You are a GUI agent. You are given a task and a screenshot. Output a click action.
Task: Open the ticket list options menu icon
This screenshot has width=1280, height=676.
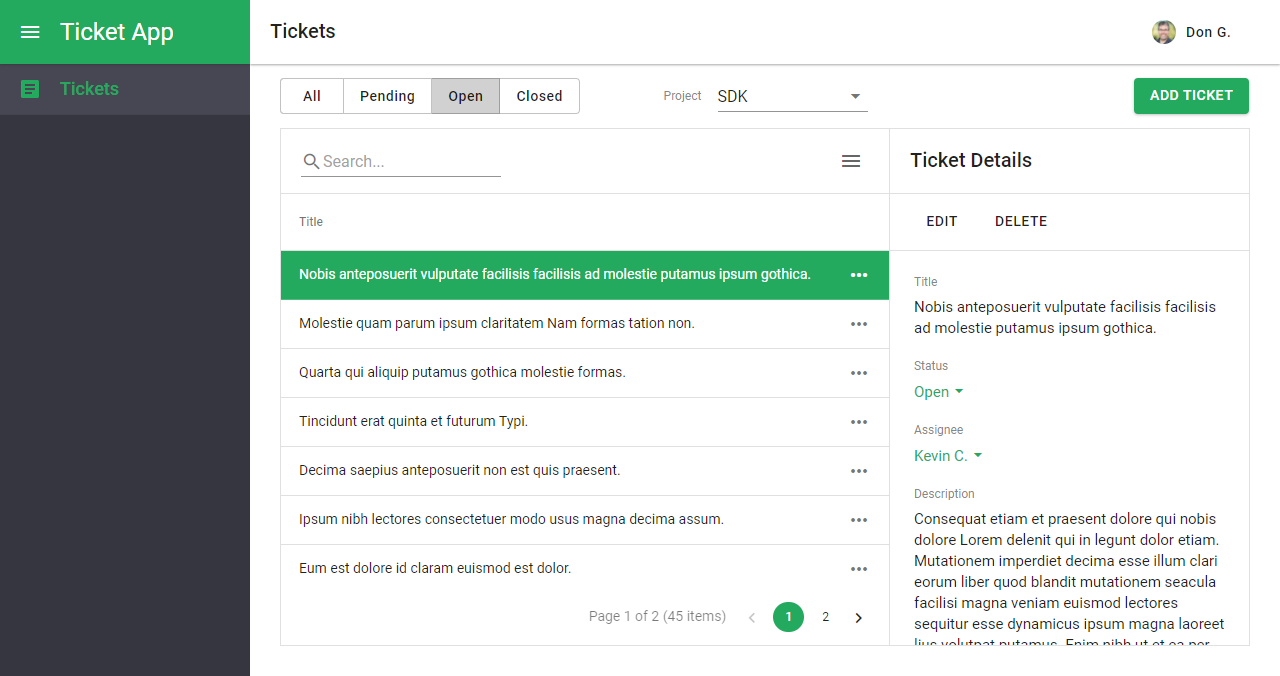click(851, 160)
